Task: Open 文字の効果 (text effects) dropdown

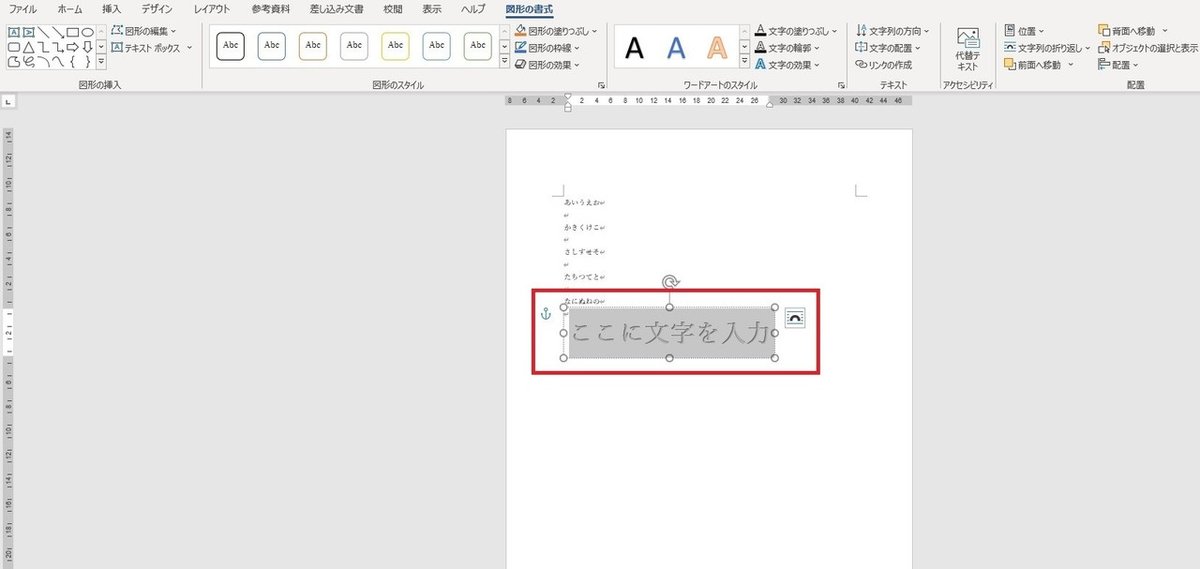Action: click(788, 64)
